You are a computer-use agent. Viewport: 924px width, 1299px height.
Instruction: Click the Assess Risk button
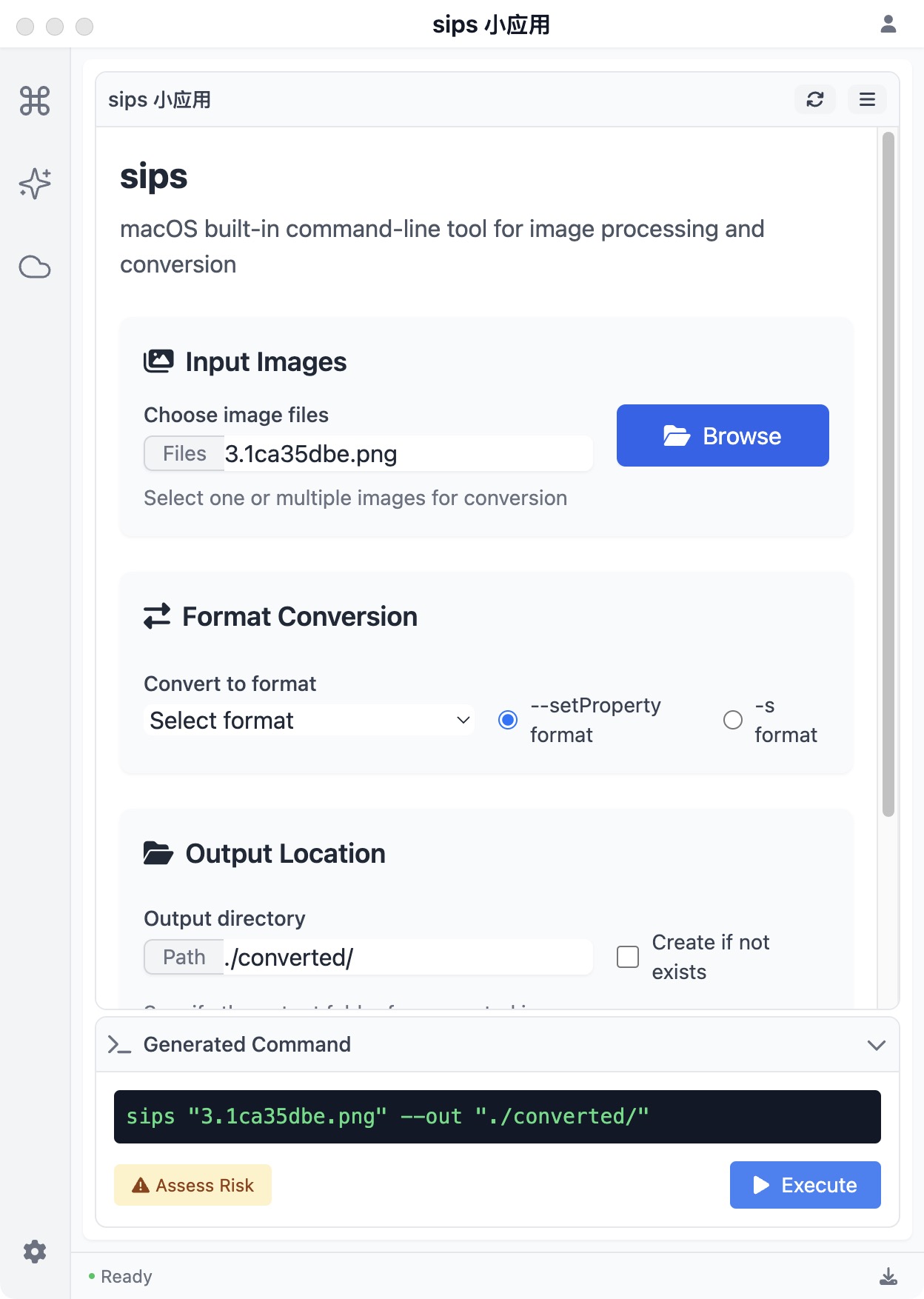tap(192, 1185)
